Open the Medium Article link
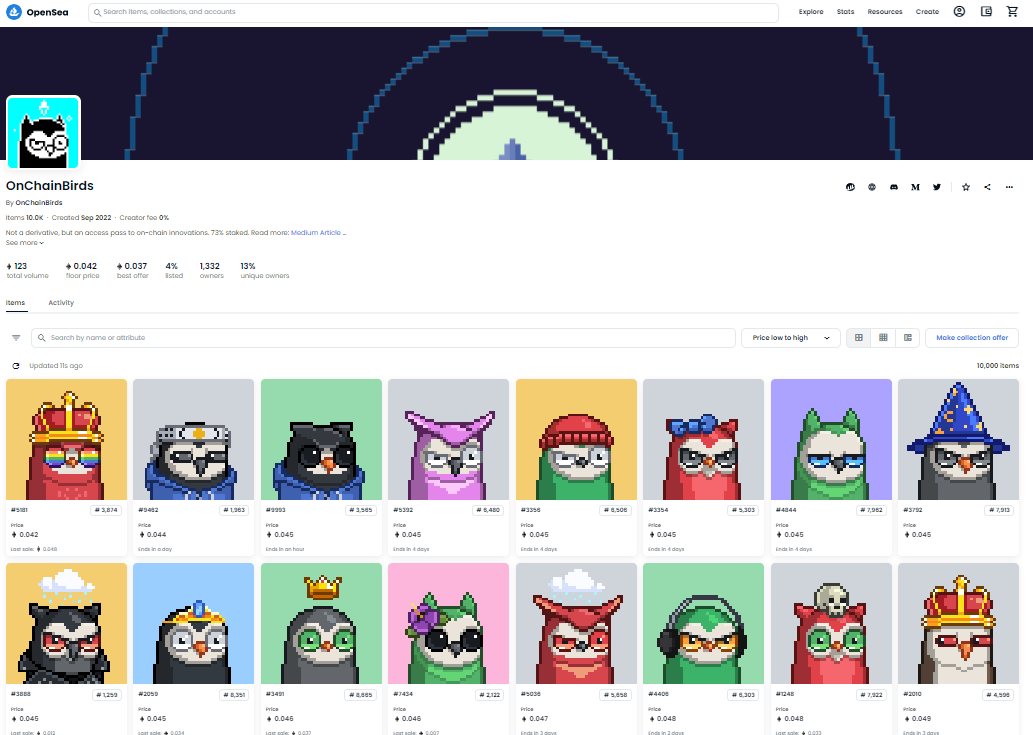Image resolution: width=1033 pixels, height=735 pixels. (x=316, y=232)
